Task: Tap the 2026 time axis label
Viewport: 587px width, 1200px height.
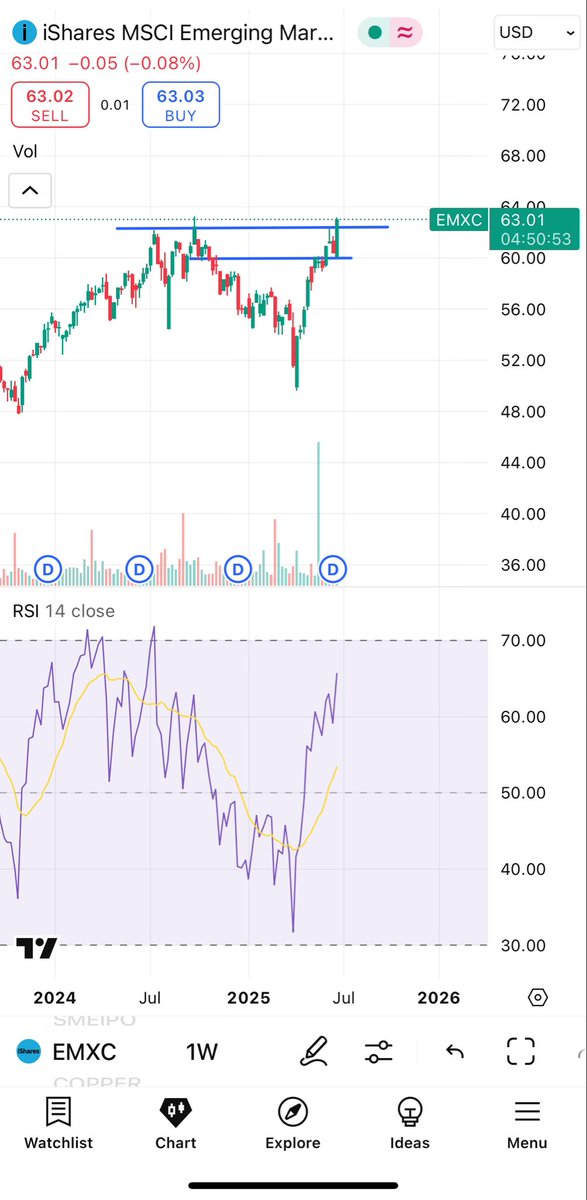Action: point(438,998)
